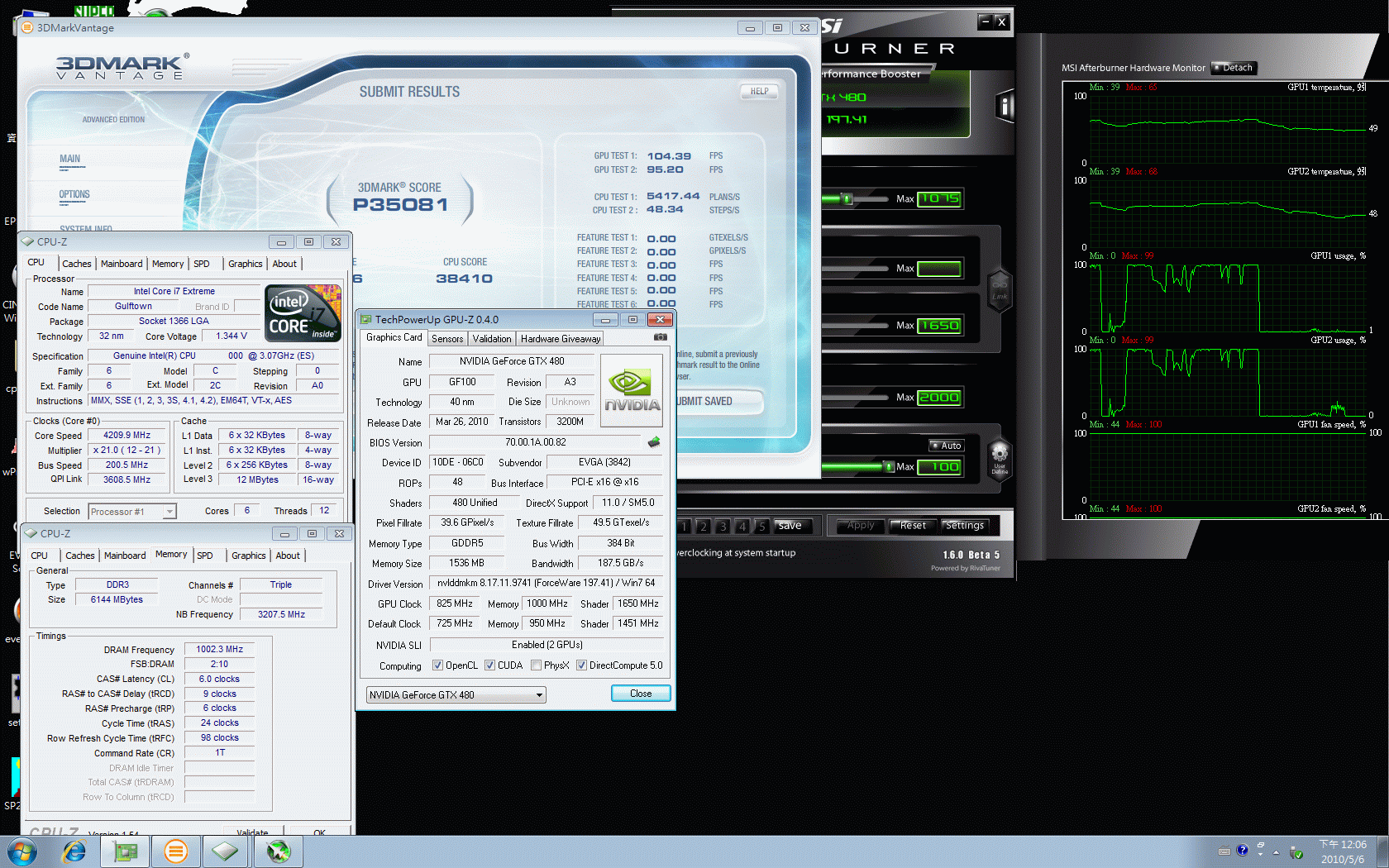Click the GPU-Z screenshot camera icon

pyautogui.click(x=660, y=337)
